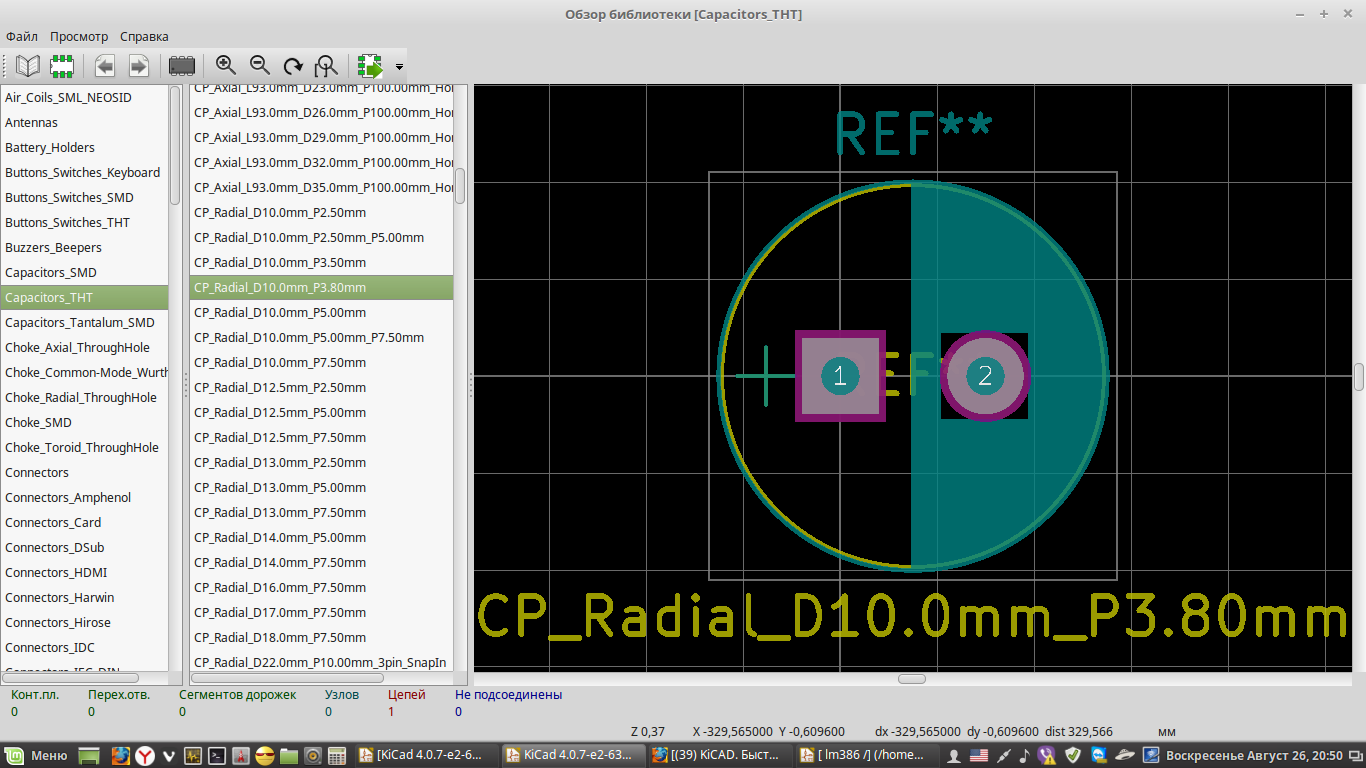Screen dimensions: 1366x768
Task: Click the footprint list vertical scrollbar thumb
Action: tap(460, 186)
